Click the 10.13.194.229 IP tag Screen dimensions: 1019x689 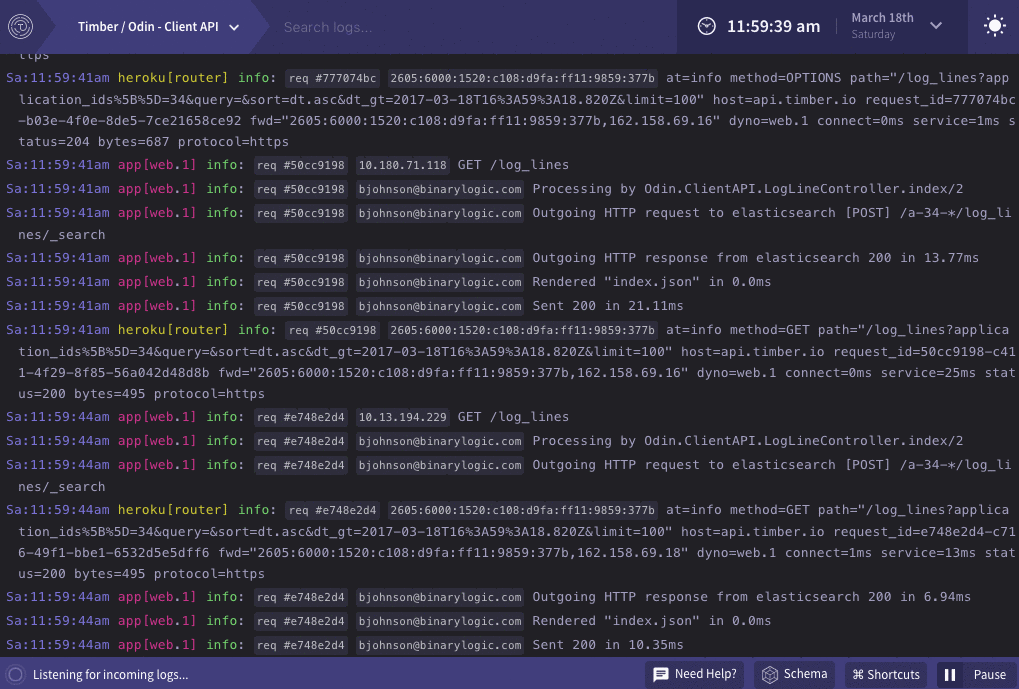click(x=403, y=417)
